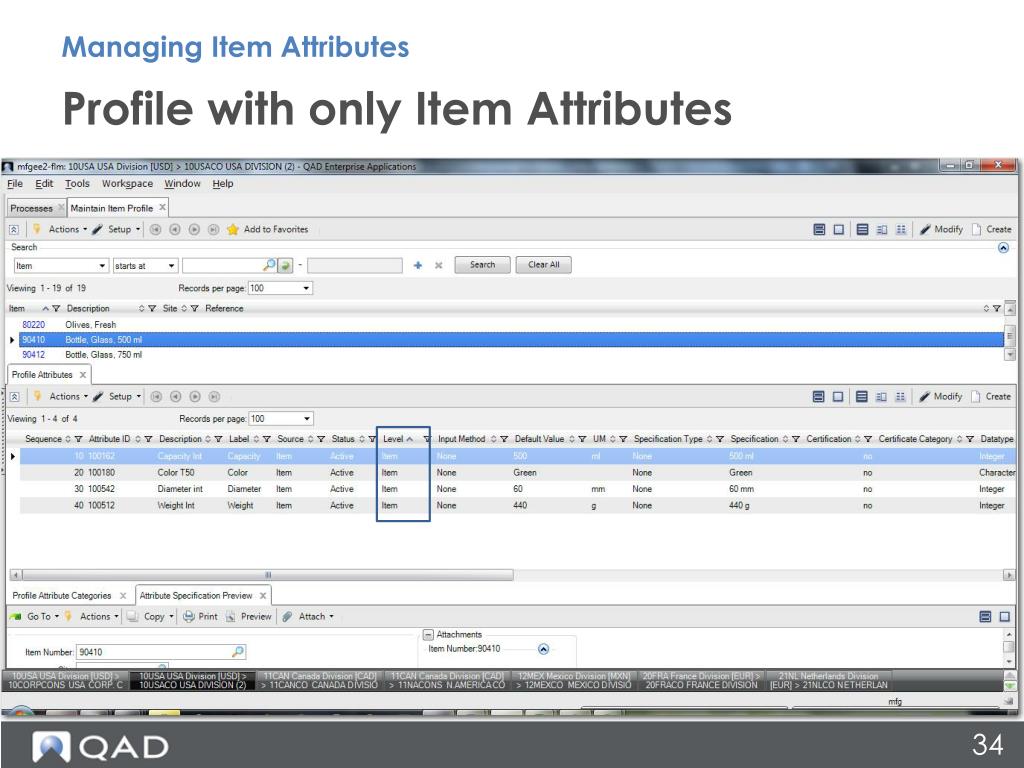Open the Go To dropdown
Image resolution: width=1024 pixels, height=768 pixels.
tap(42, 616)
